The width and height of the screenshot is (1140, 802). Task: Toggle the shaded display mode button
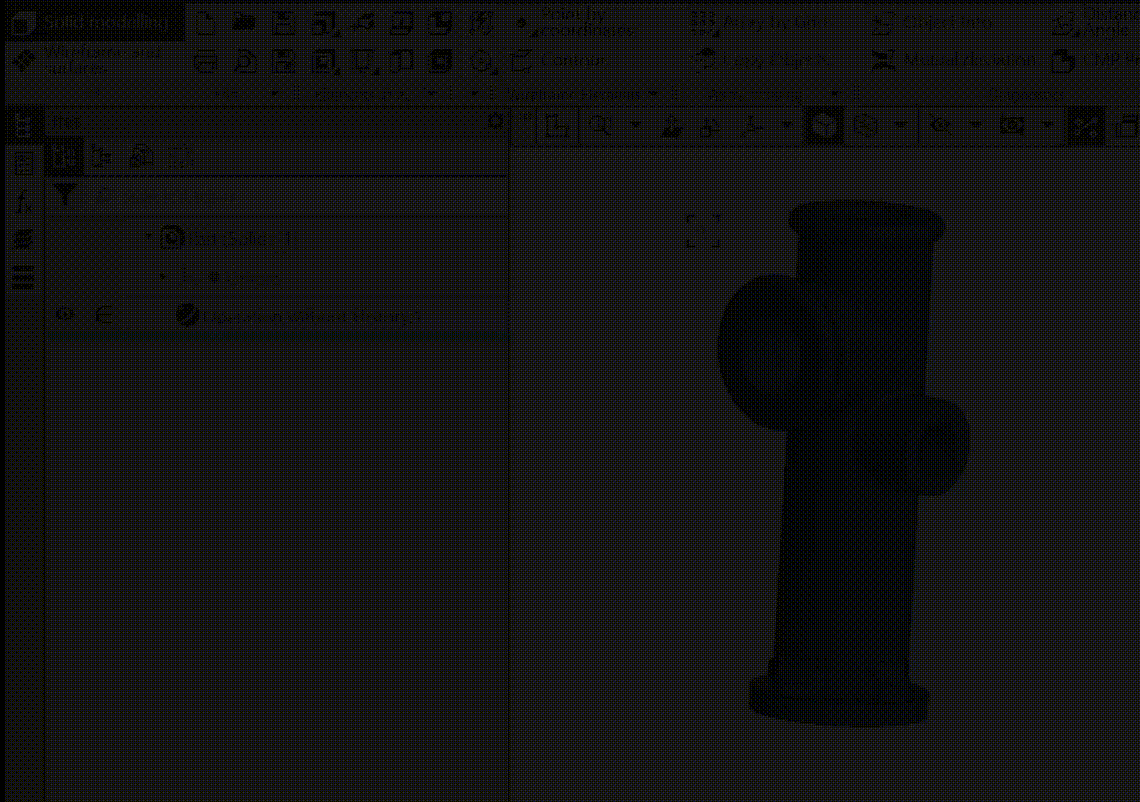823,126
